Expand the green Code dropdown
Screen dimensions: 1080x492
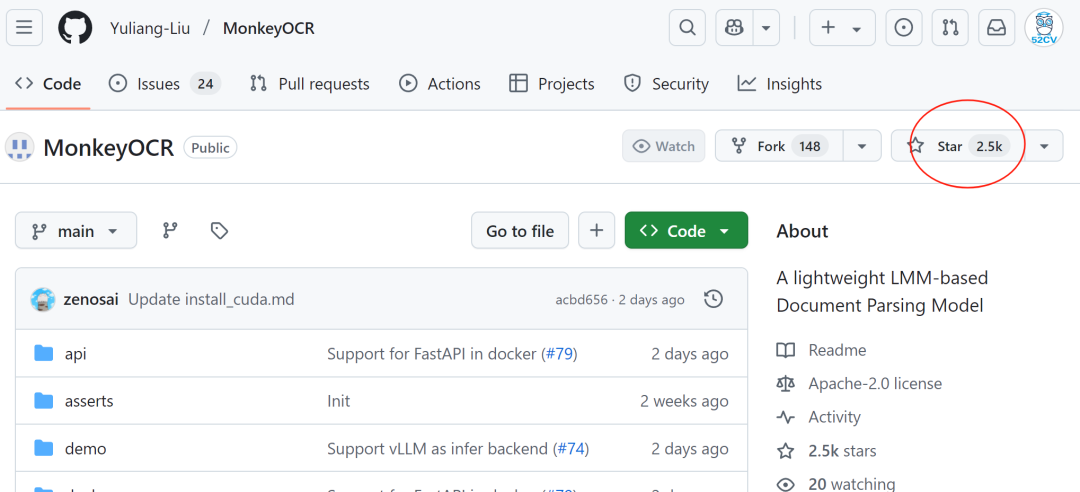pyautogui.click(x=686, y=231)
